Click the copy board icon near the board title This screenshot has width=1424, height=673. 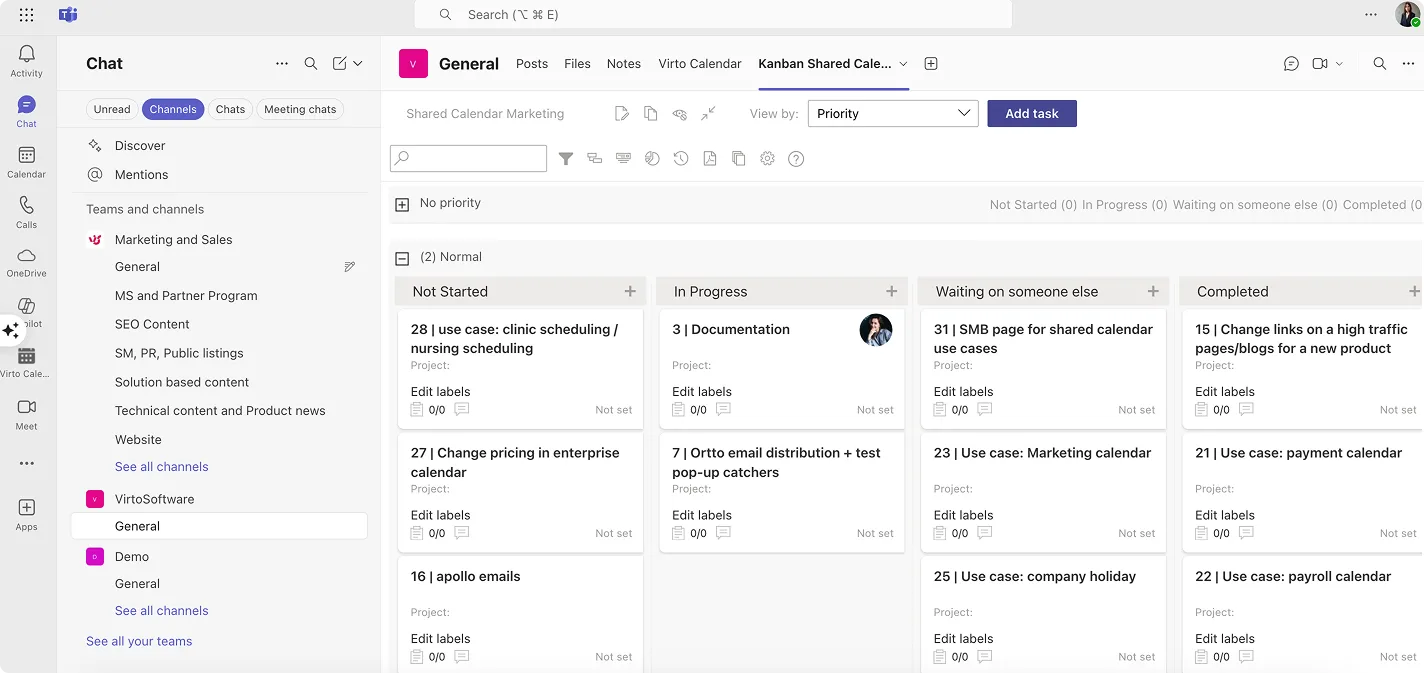(650, 114)
